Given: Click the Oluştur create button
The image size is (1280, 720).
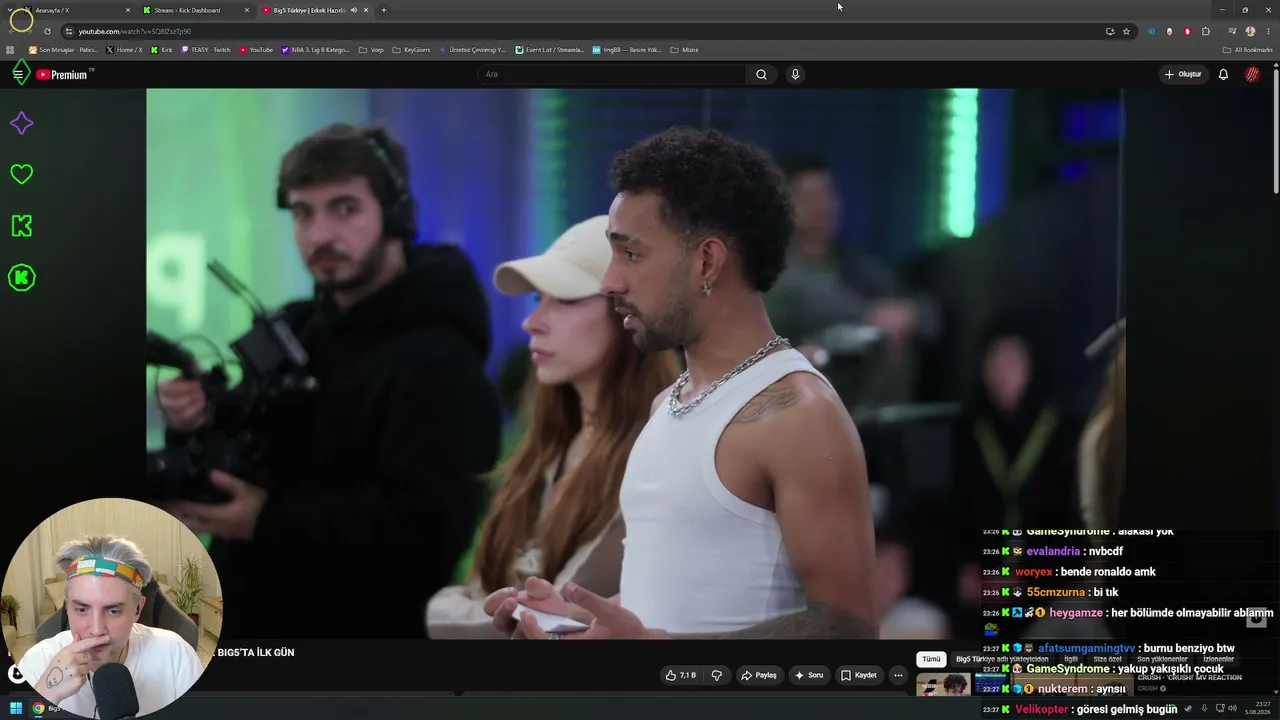Looking at the screenshot, I should [1183, 74].
